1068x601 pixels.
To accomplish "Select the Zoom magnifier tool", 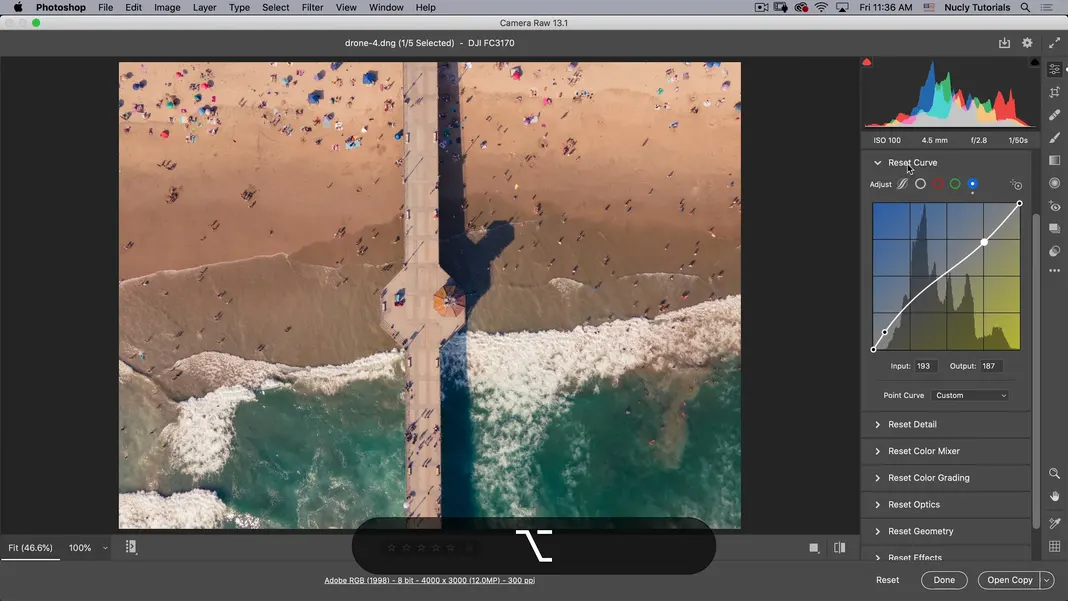I will (x=1054, y=473).
